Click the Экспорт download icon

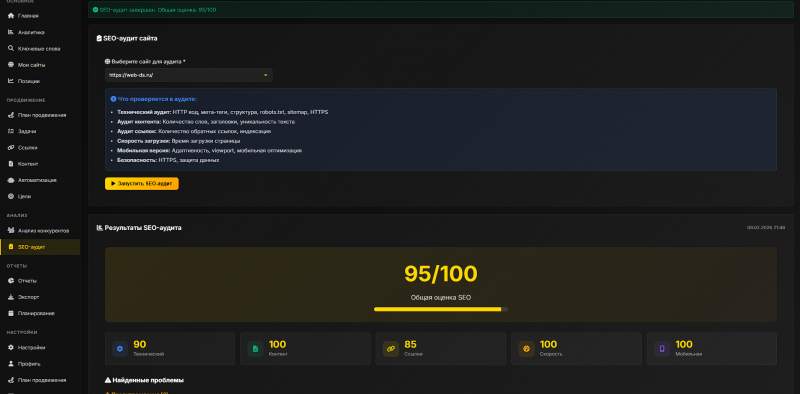11,297
